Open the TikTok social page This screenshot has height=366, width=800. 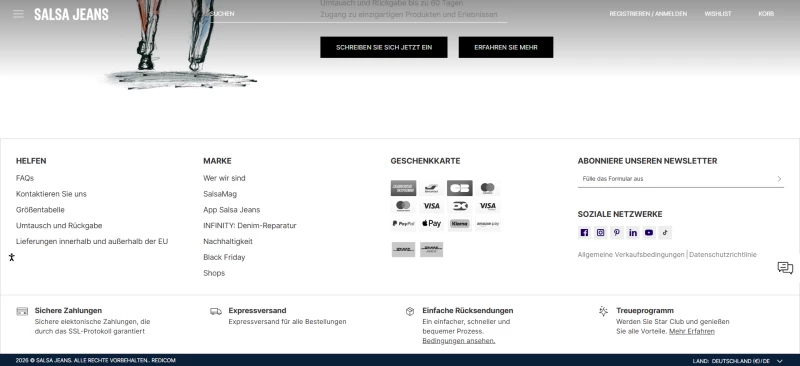click(665, 233)
